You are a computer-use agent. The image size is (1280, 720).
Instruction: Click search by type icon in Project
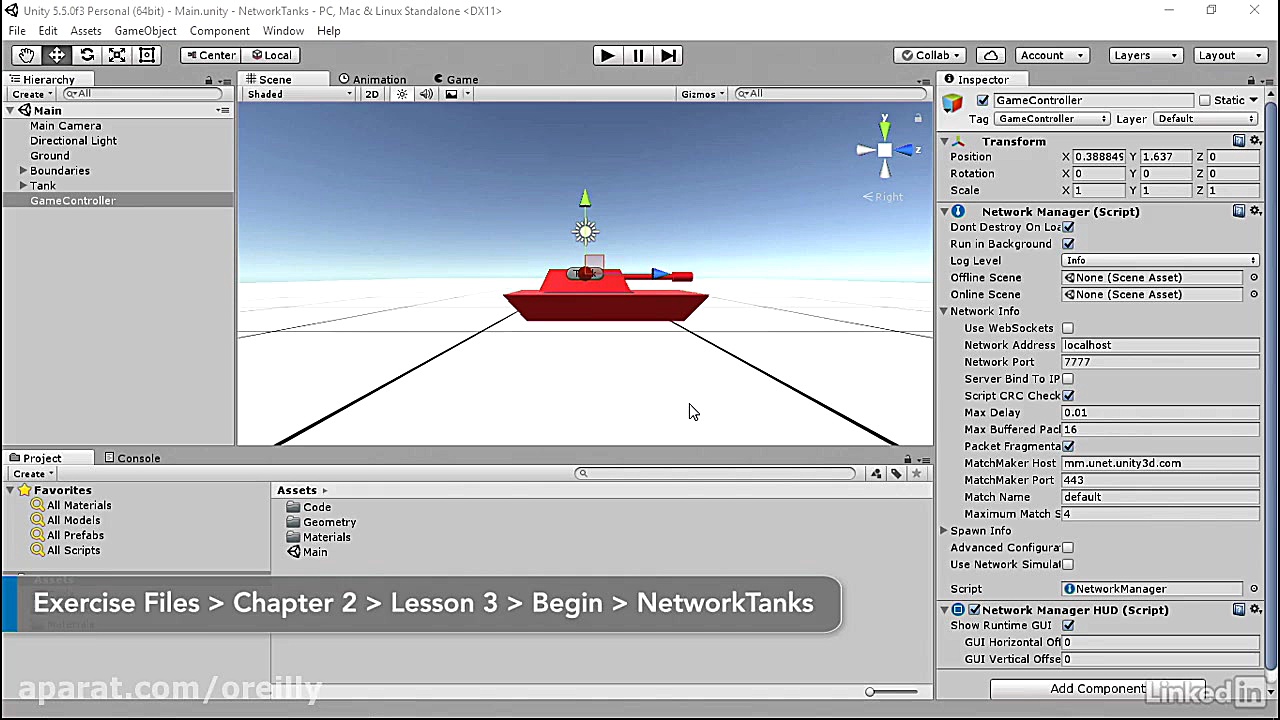coord(876,473)
